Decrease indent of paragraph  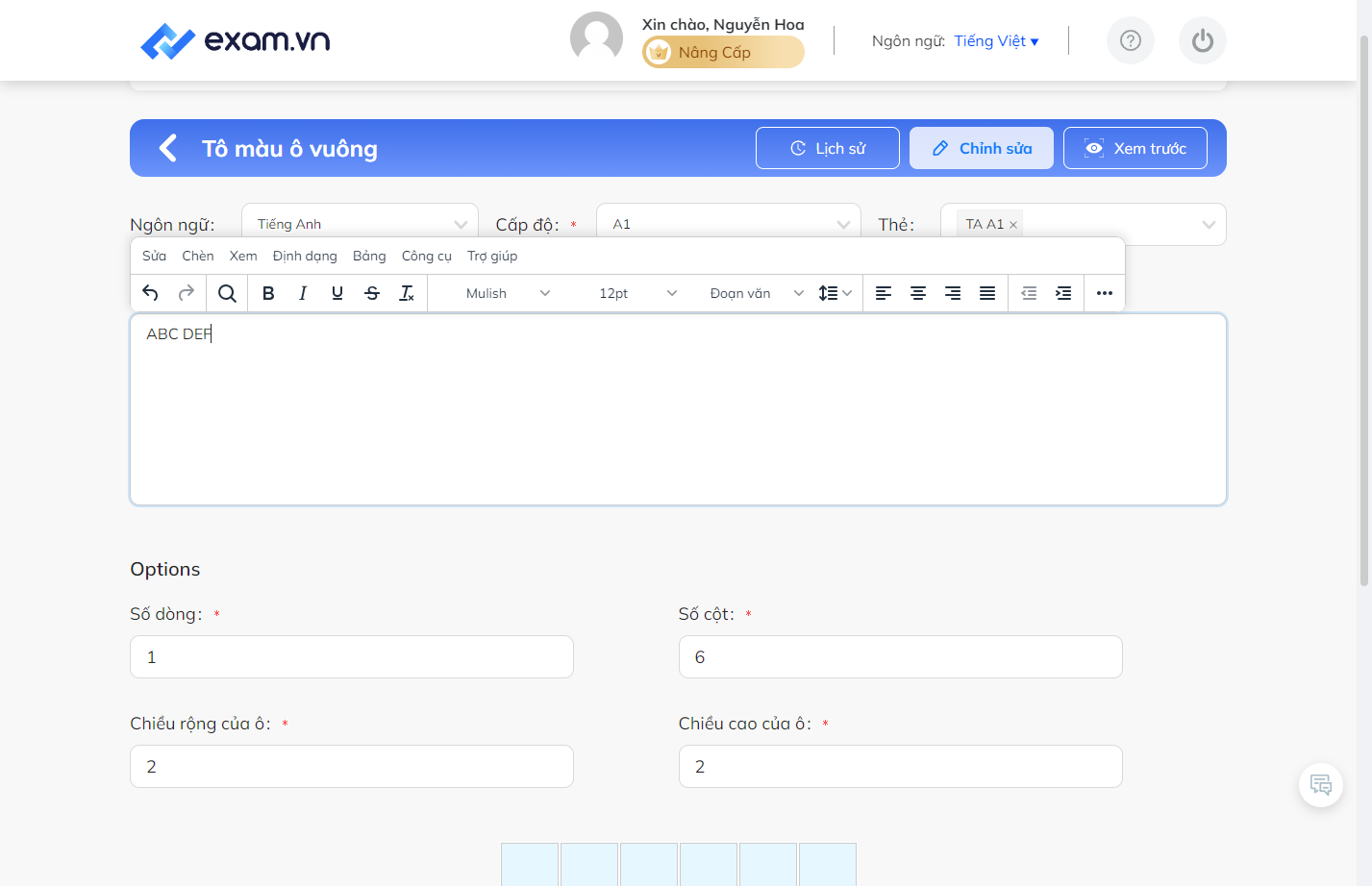tap(1029, 293)
